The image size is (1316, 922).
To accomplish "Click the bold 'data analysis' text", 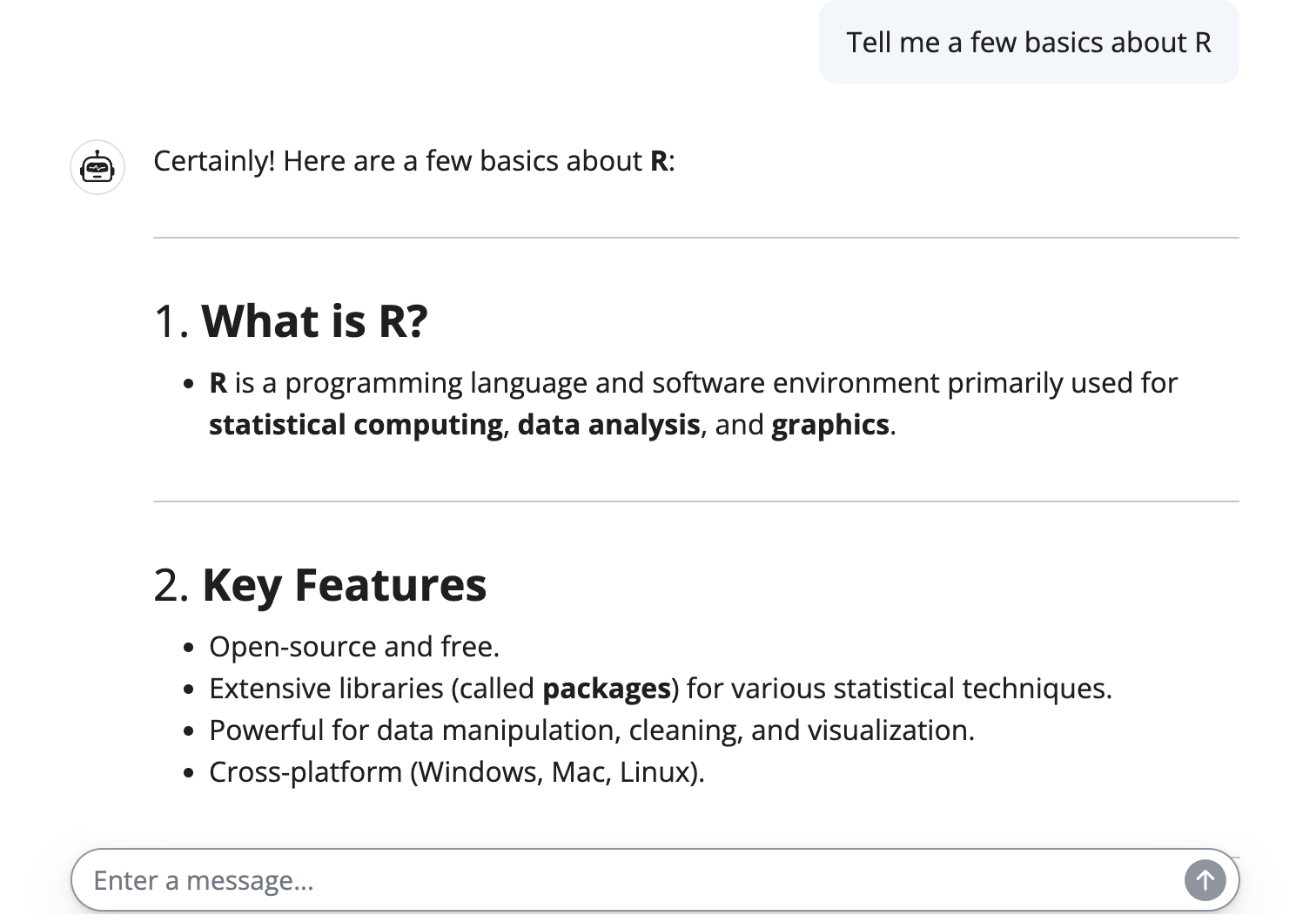I will 608,425.
